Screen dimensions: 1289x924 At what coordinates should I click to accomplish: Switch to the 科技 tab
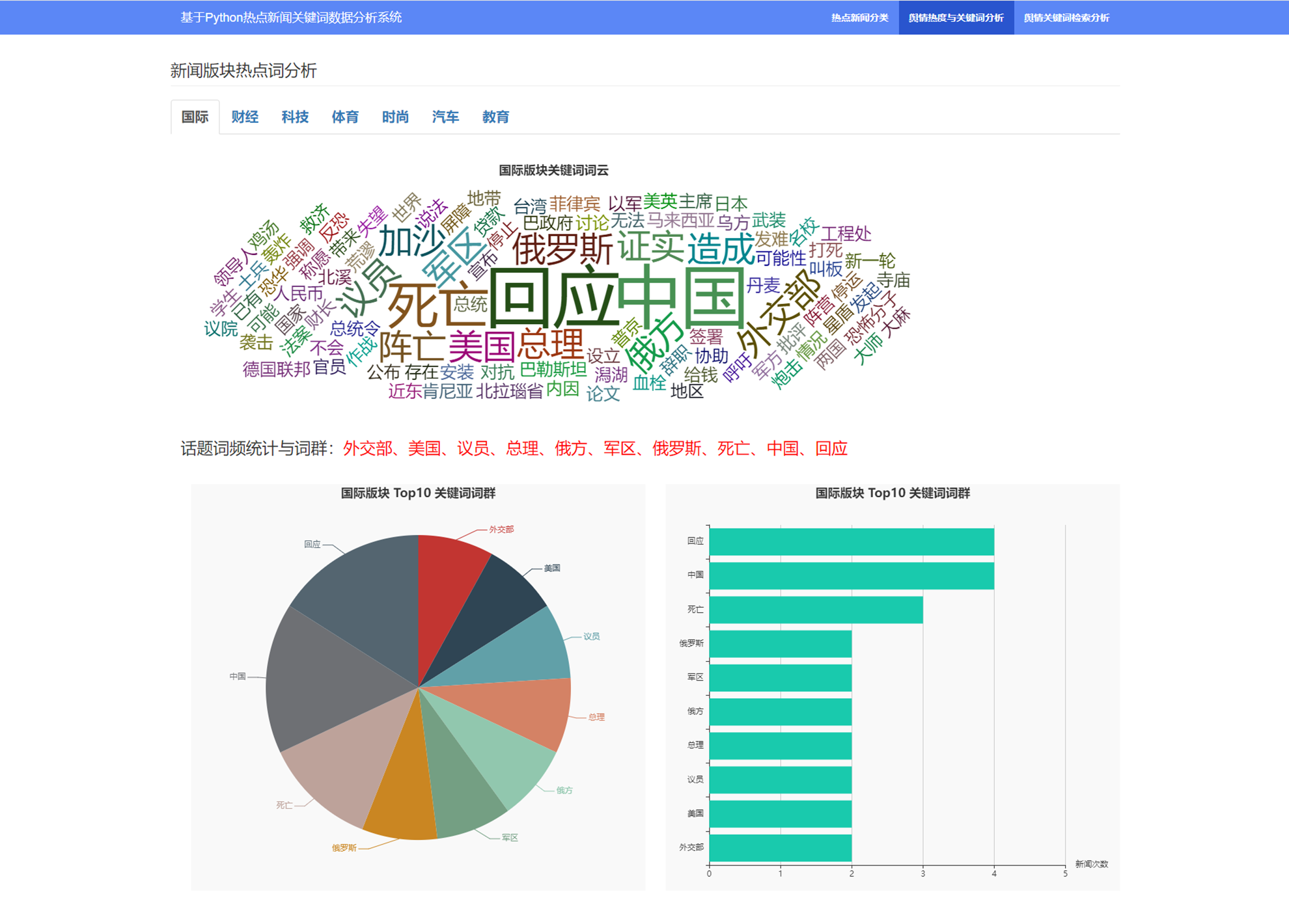coord(295,117)
